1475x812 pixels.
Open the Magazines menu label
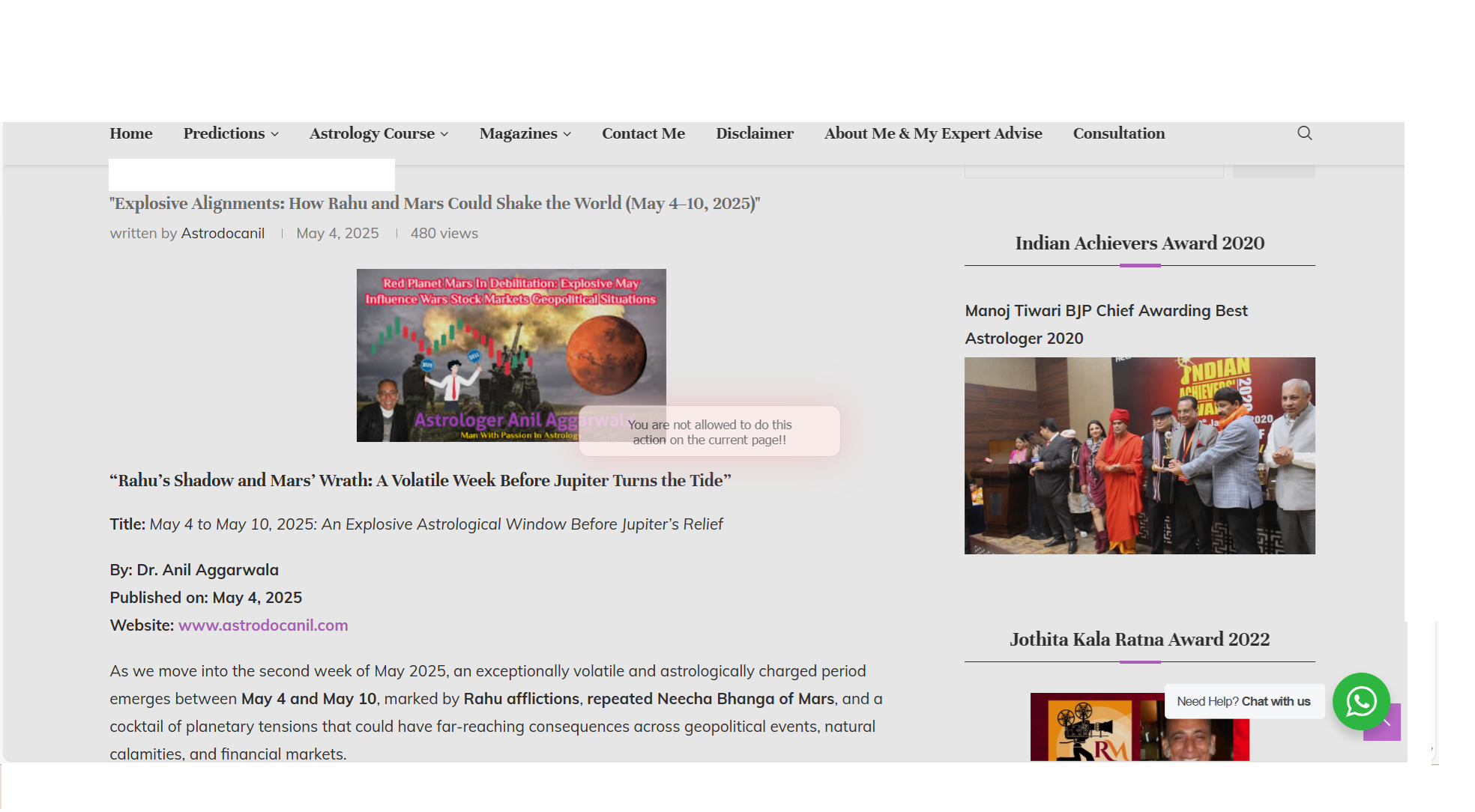coord(518,133)
